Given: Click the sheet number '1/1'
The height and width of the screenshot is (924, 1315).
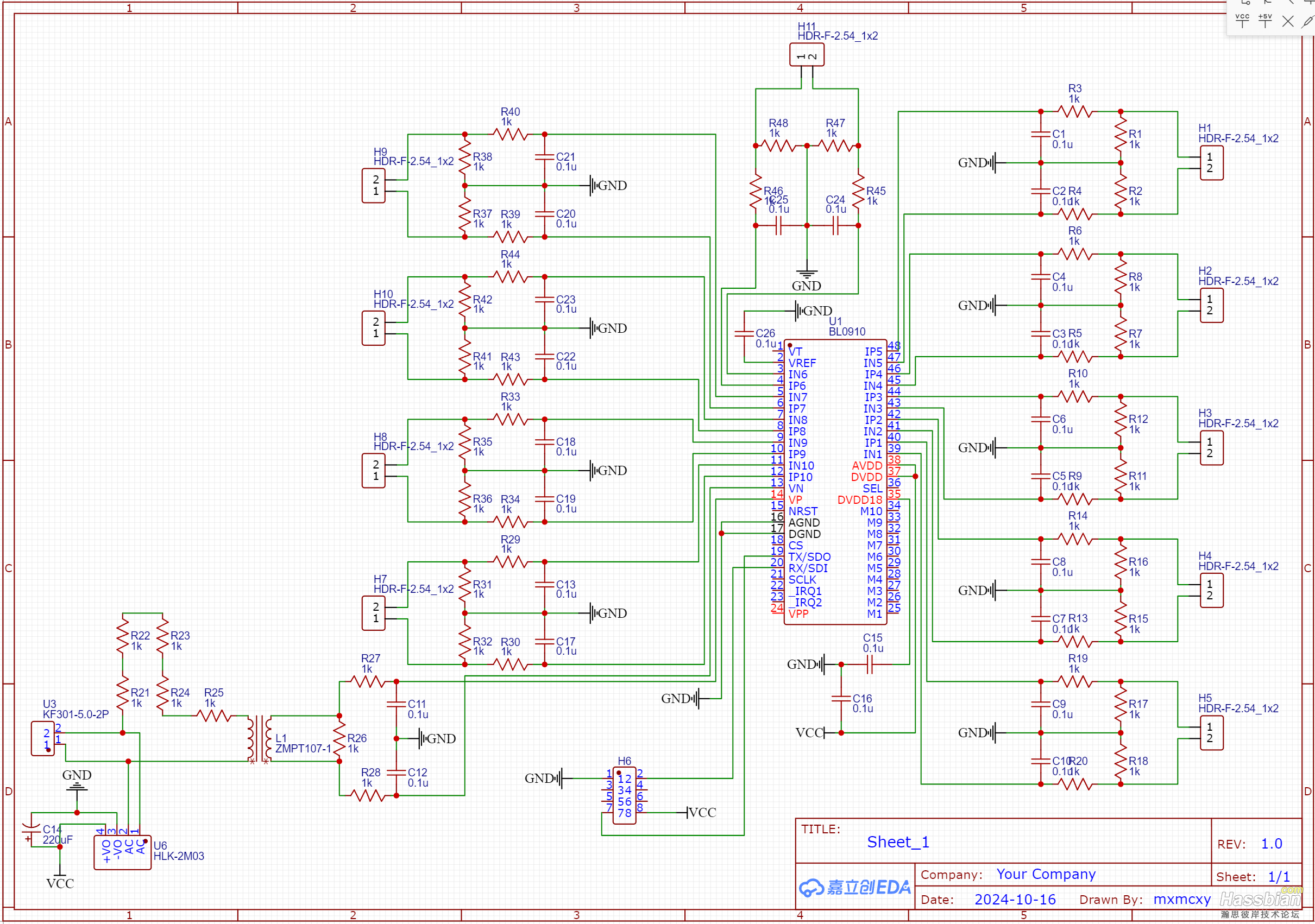Looking at the screenshot, I should coord(1279,876).
